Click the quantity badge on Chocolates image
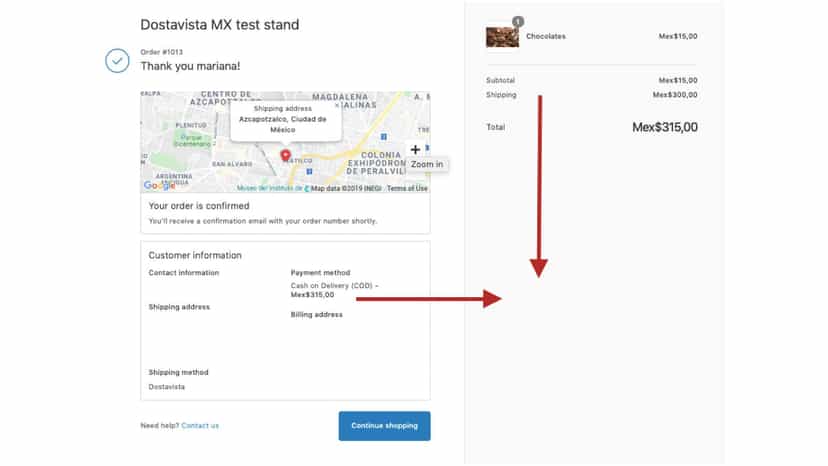This screenshot has width=828, height=466. coord(518,22)
